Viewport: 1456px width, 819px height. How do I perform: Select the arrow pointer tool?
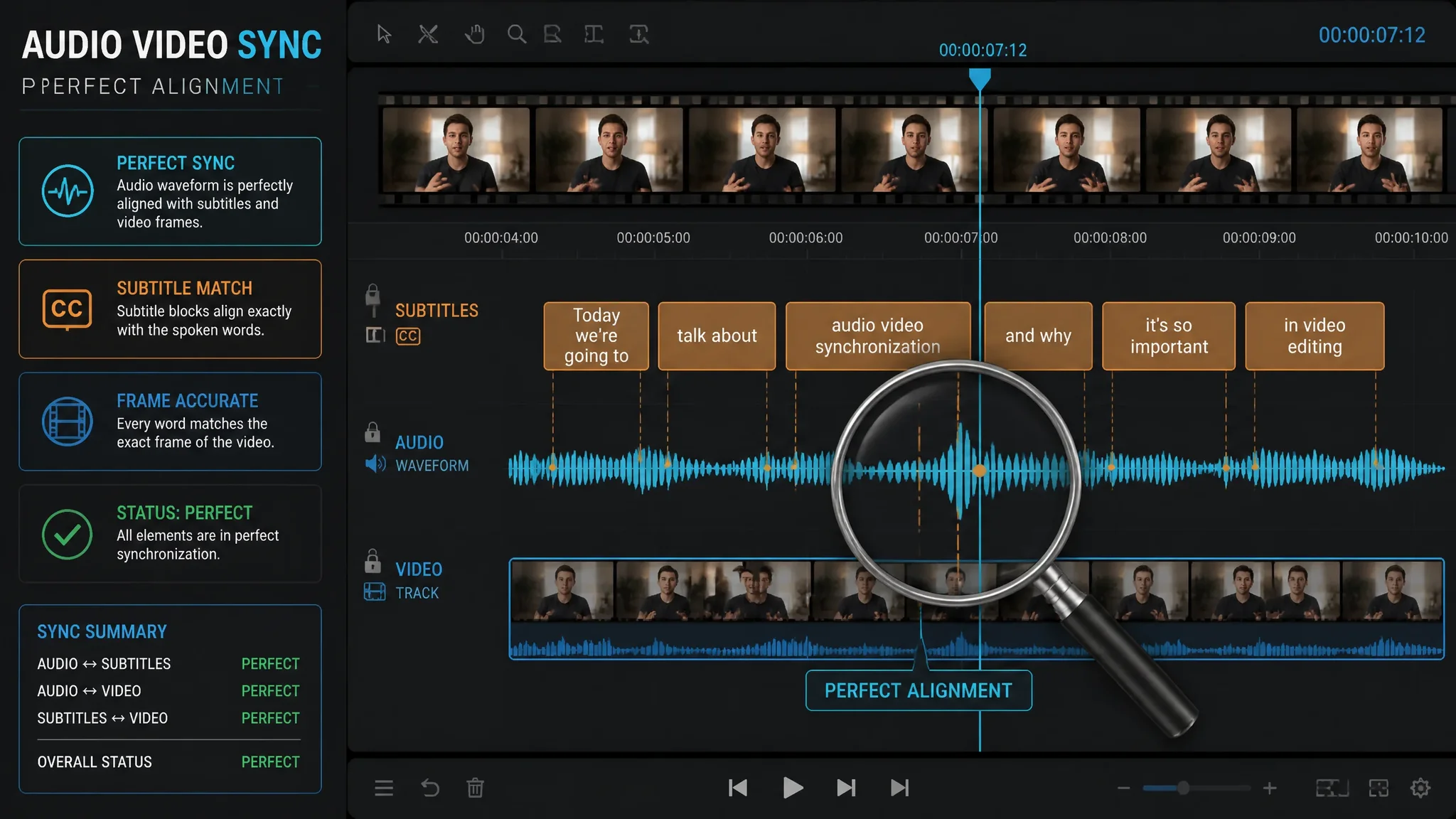(x=384, y=34)
